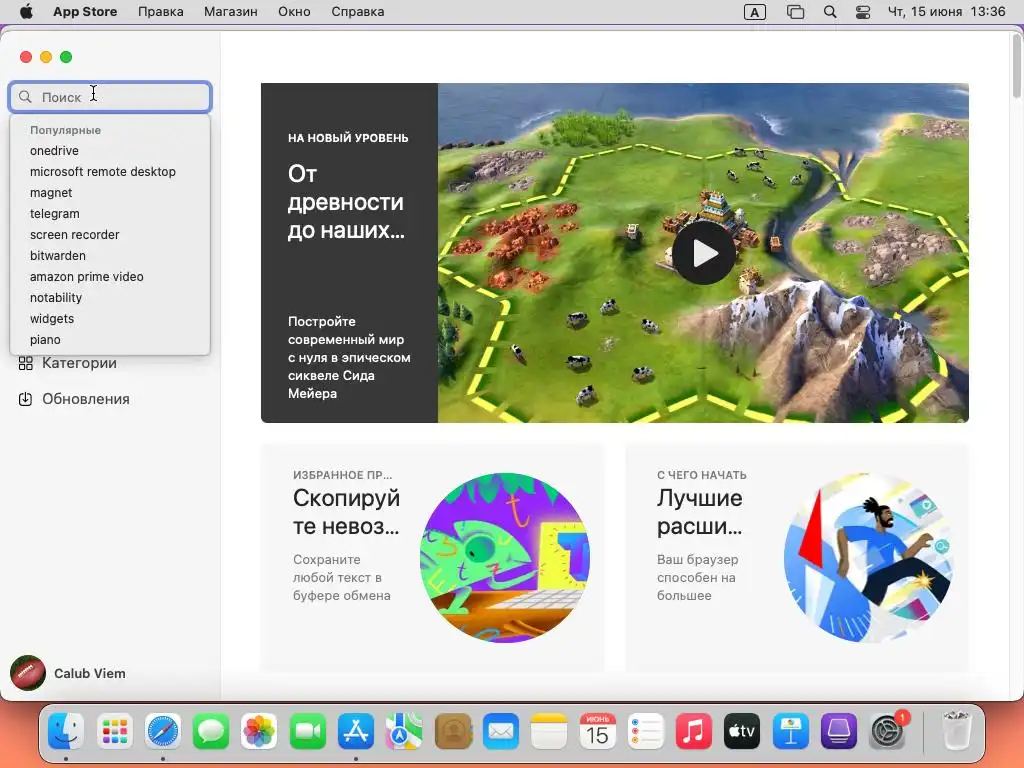The image size is (1024, 768).
Task: Open Finder from the Dock
Action: [66, 731]
